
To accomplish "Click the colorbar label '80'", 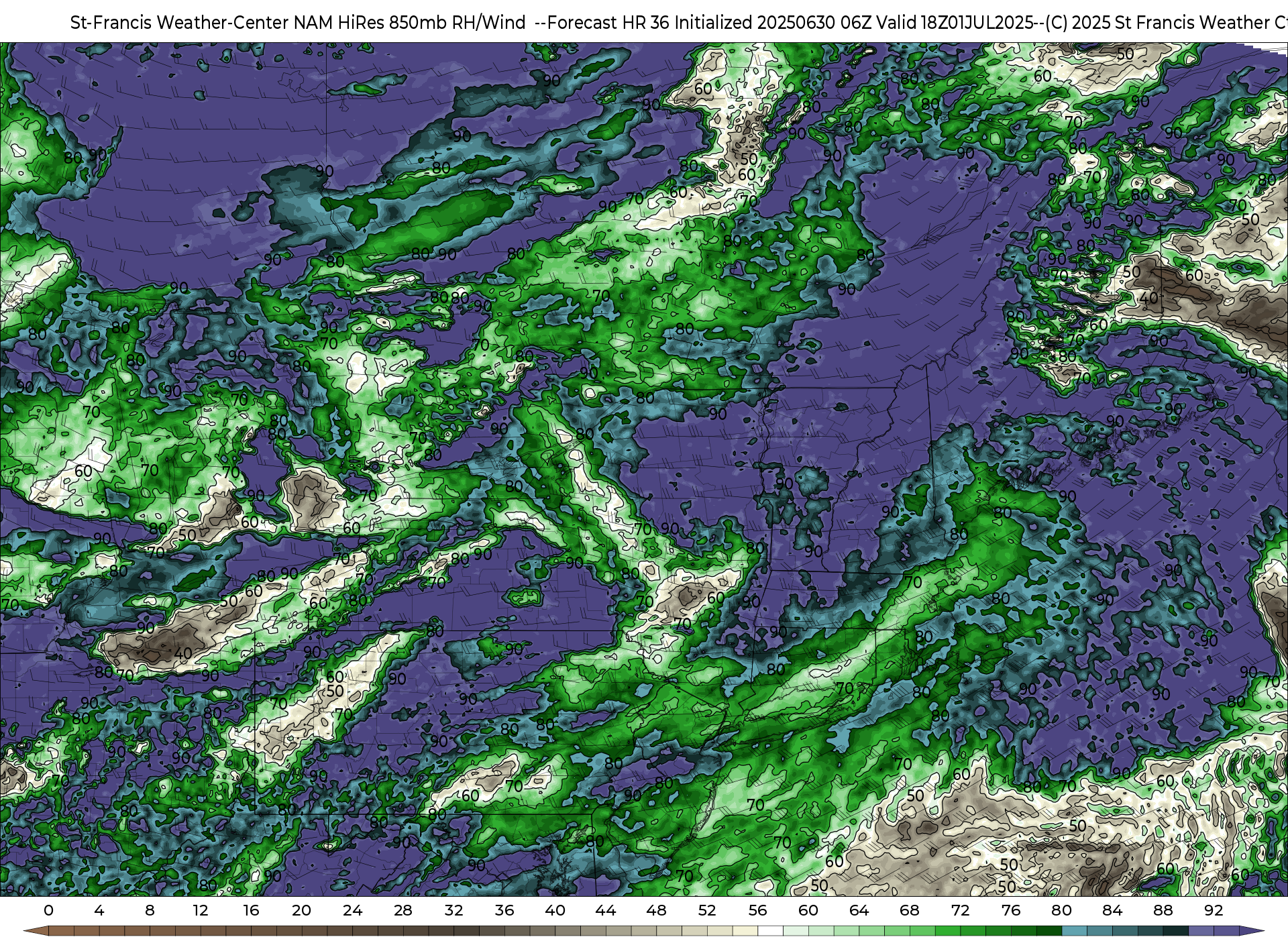I will click(1061, 910).
